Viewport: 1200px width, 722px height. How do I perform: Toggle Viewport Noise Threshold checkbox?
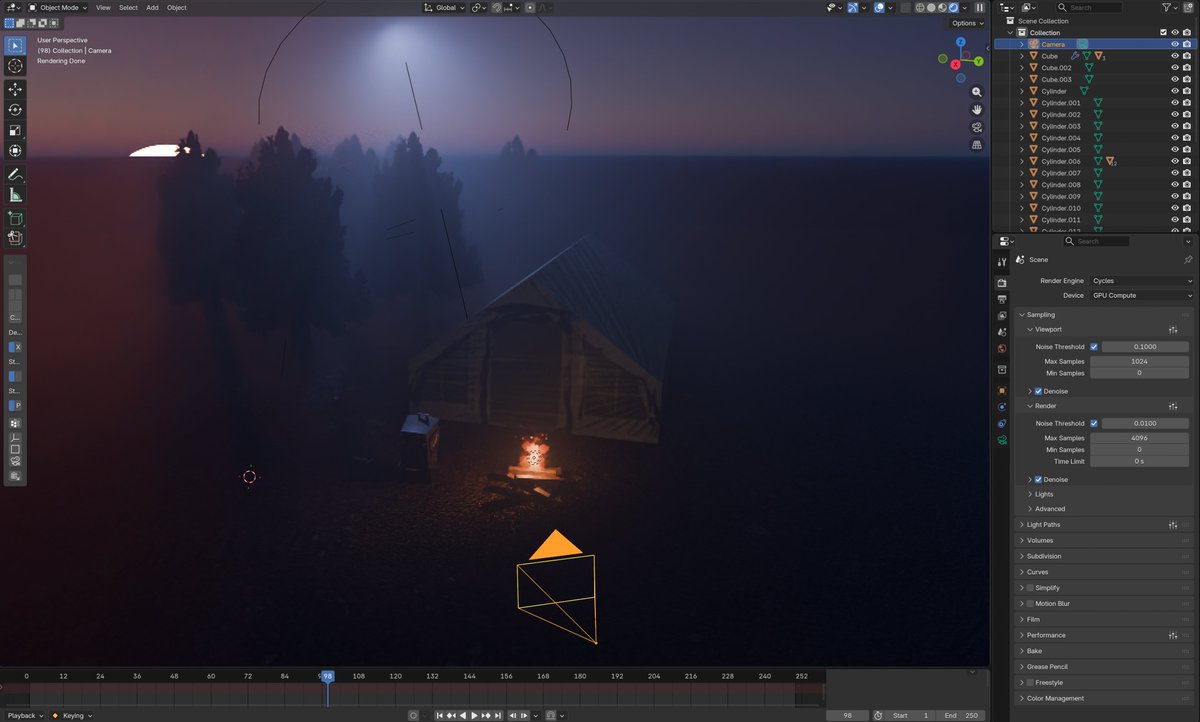coord(1094,347)
